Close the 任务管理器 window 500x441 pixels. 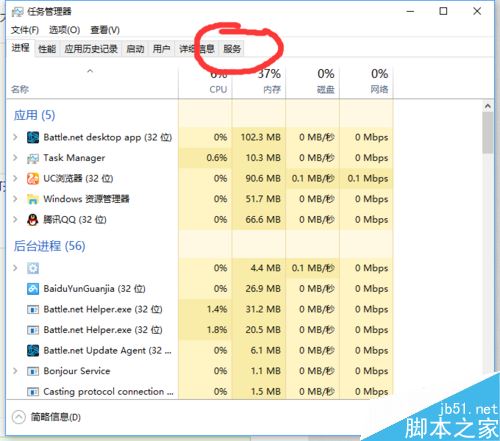[x=477, y=11]
